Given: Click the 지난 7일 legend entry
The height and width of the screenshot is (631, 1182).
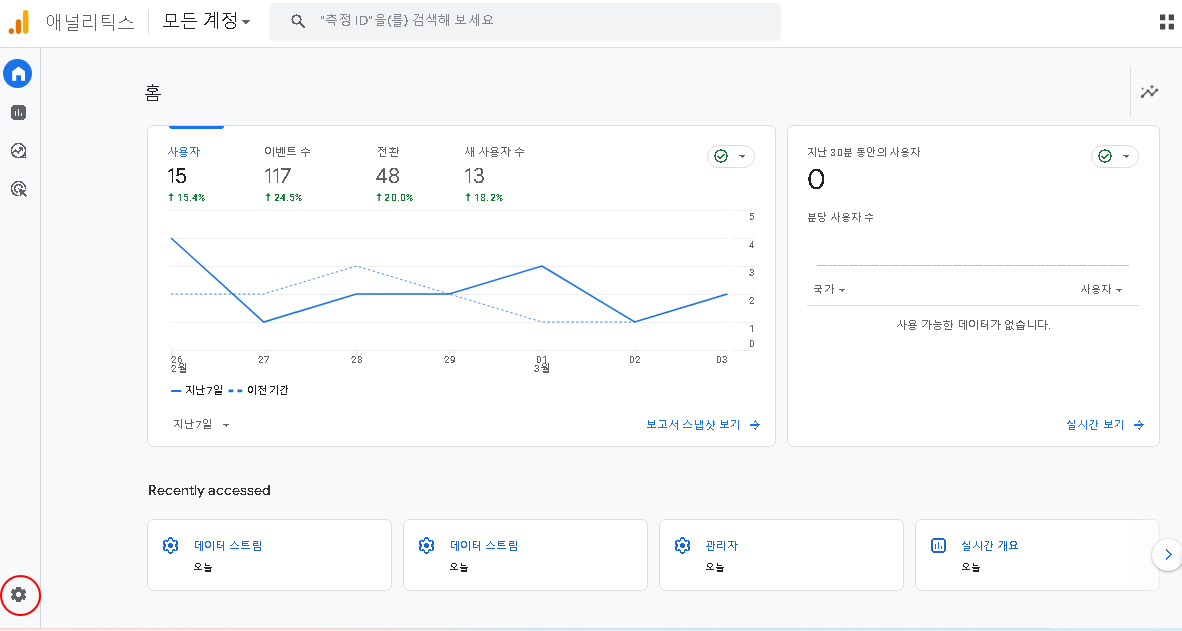Looking at the screenshot, I should (x=197, y=391).
